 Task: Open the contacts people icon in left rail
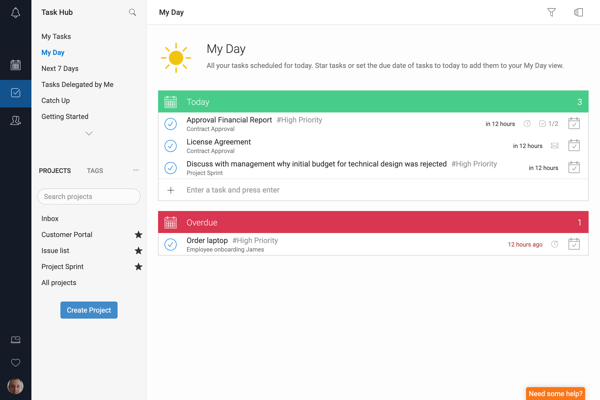15,121
